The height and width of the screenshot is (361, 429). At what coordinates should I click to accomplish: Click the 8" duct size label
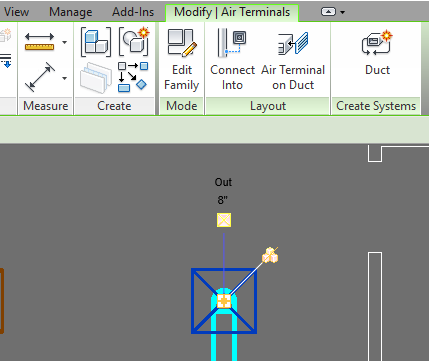pos(223,200)
